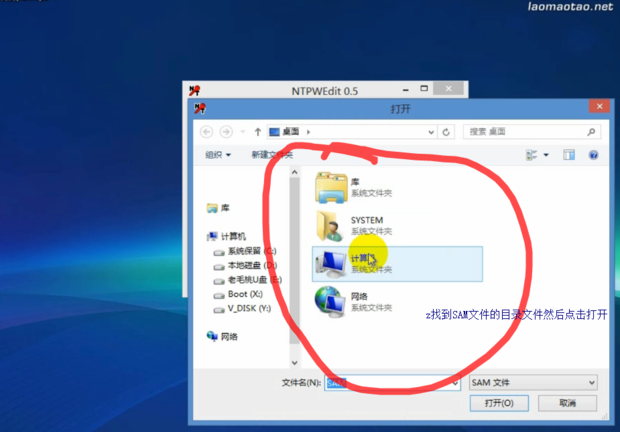Select 计算机 in the navigation pane
The height and width of the screenshot is (432, 620).
(x=227, y=236)
